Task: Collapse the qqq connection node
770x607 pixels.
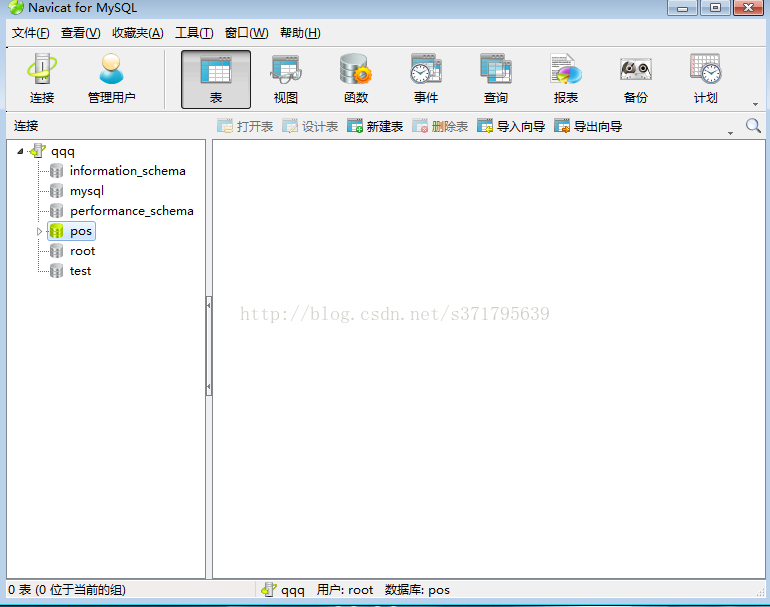Action: pos(20,151)
